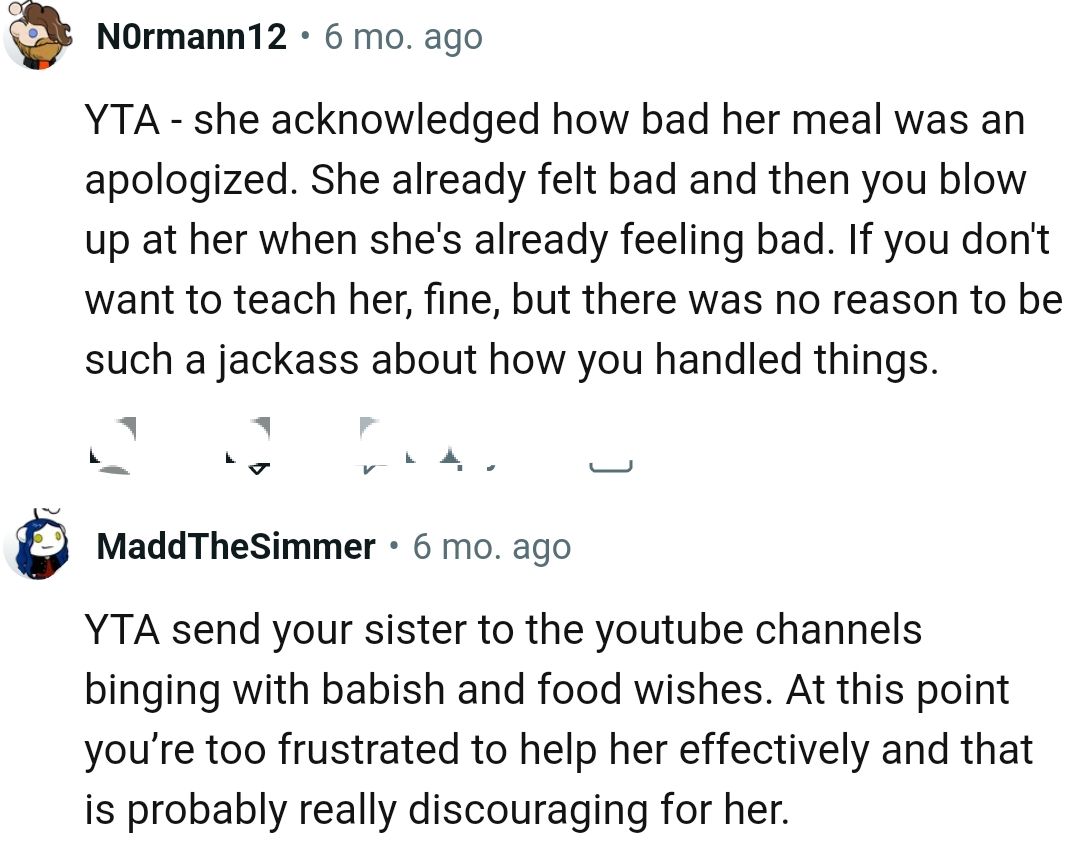1080x868 pixels.
Task: Select the '6 mo. ago' timestamp on N0rmann12's comment
Action: pos(402,37)
